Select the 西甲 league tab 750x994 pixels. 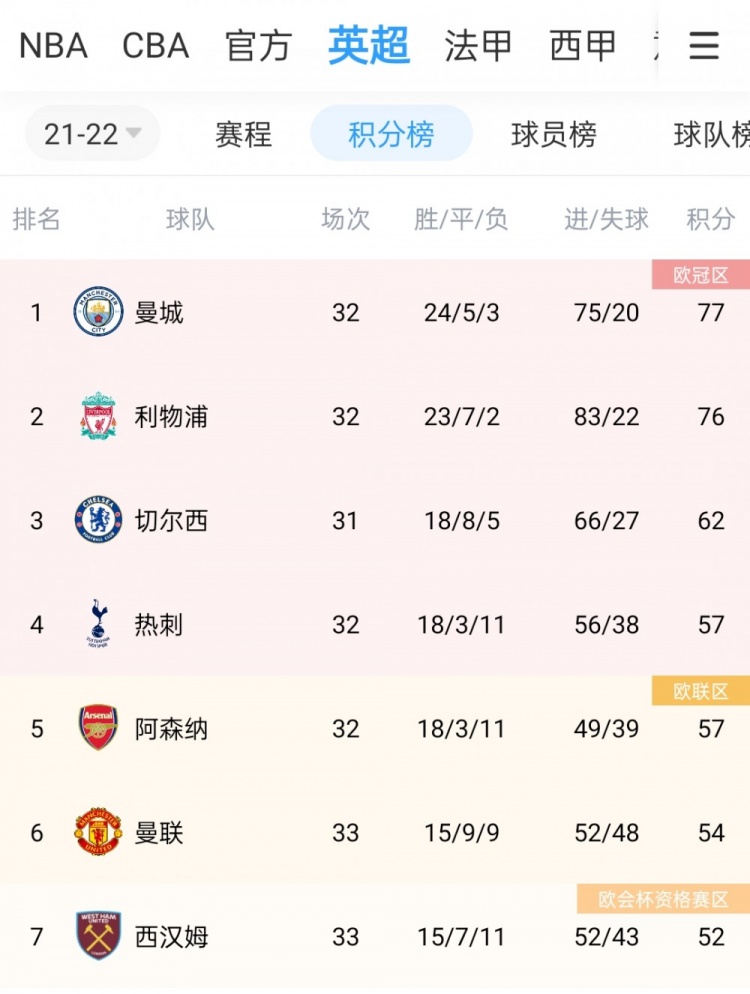pos(583,46)
